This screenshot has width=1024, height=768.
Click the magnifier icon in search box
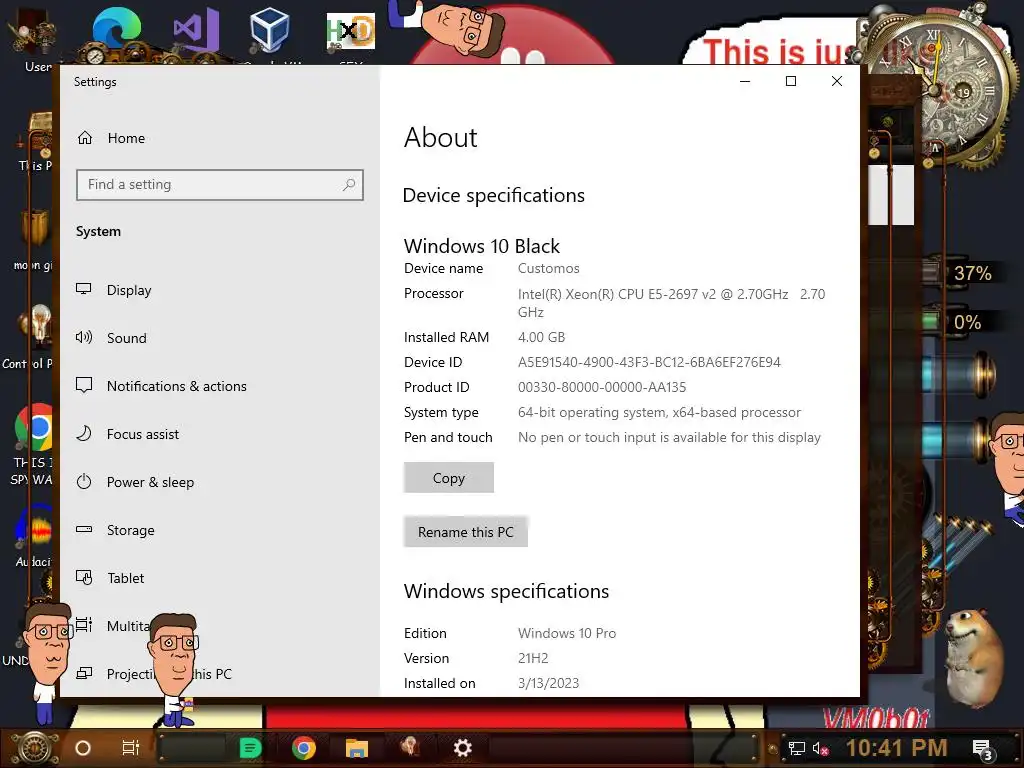pyautogui.click(x=349, y=185)
